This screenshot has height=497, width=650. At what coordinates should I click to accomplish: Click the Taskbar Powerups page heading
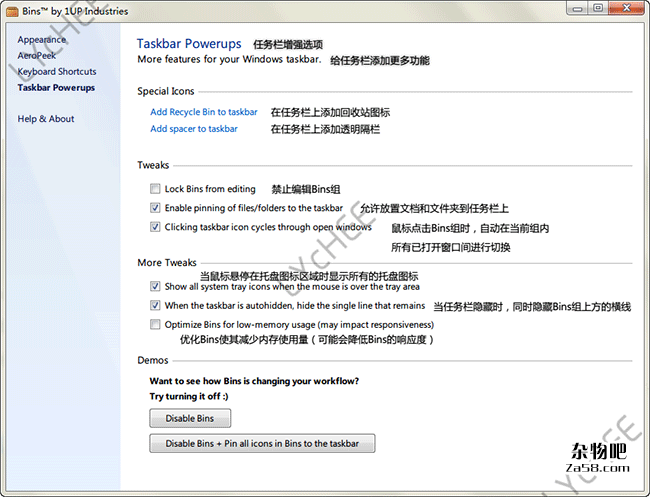tap(189, 44)
